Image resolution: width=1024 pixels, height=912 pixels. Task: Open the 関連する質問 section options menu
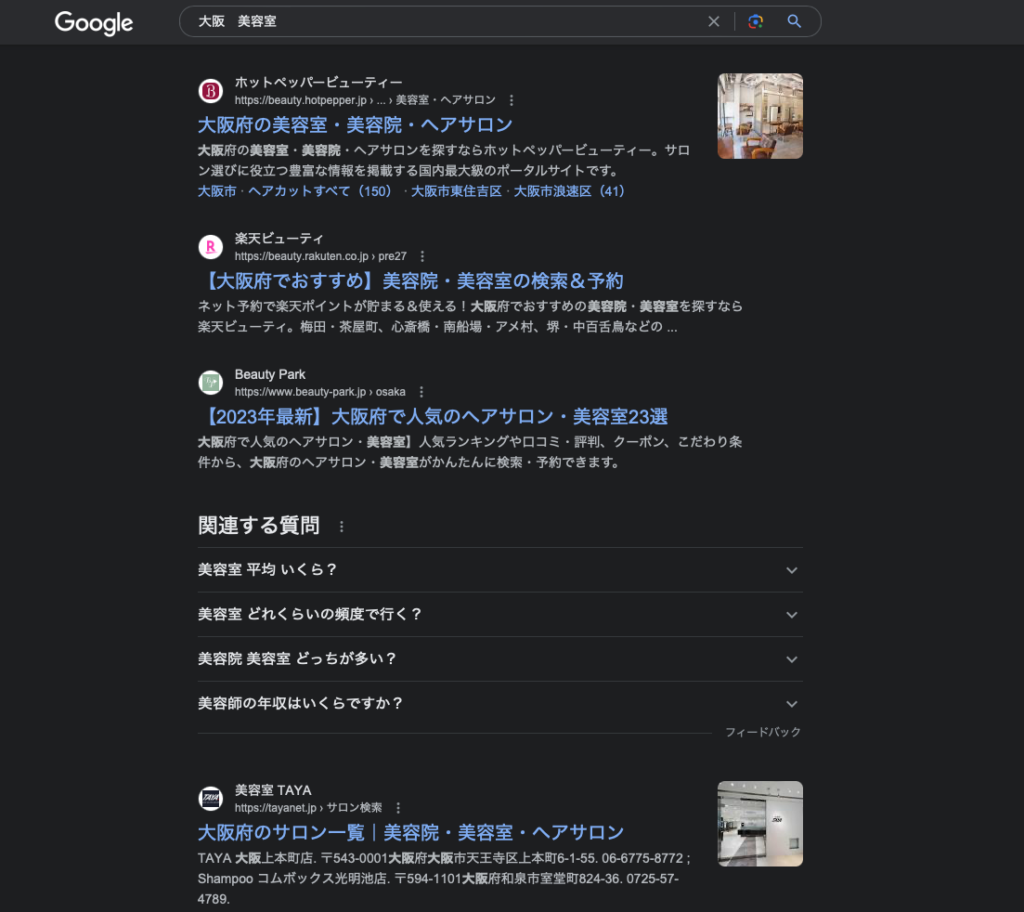click(x=342, y=527)
